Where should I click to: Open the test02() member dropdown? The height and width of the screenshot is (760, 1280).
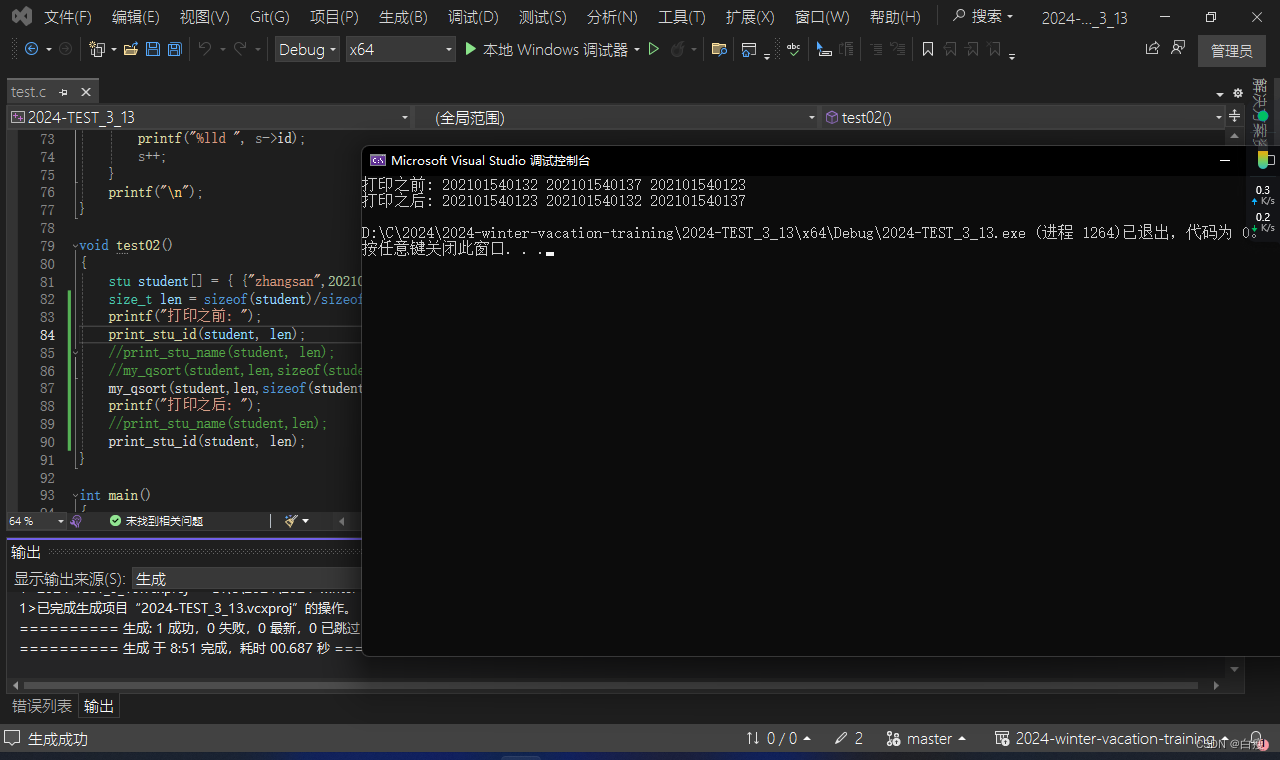[x=1024, y=118]
